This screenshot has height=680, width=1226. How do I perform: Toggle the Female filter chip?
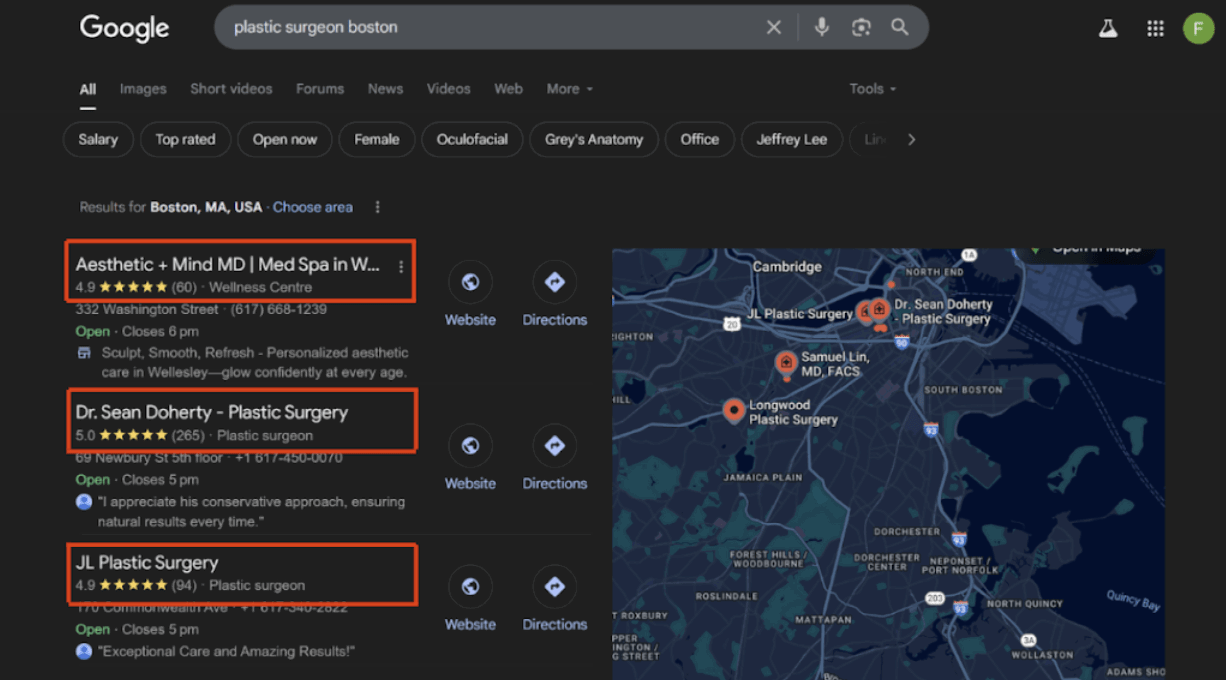[376, 140]
